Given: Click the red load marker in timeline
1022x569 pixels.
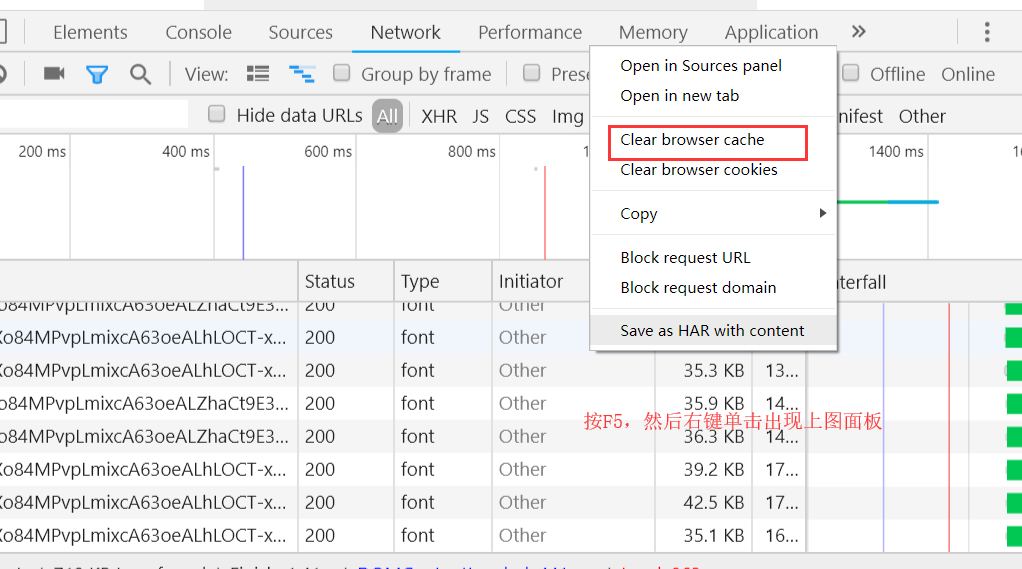Looking at the screenshot, I should point(545,212).
